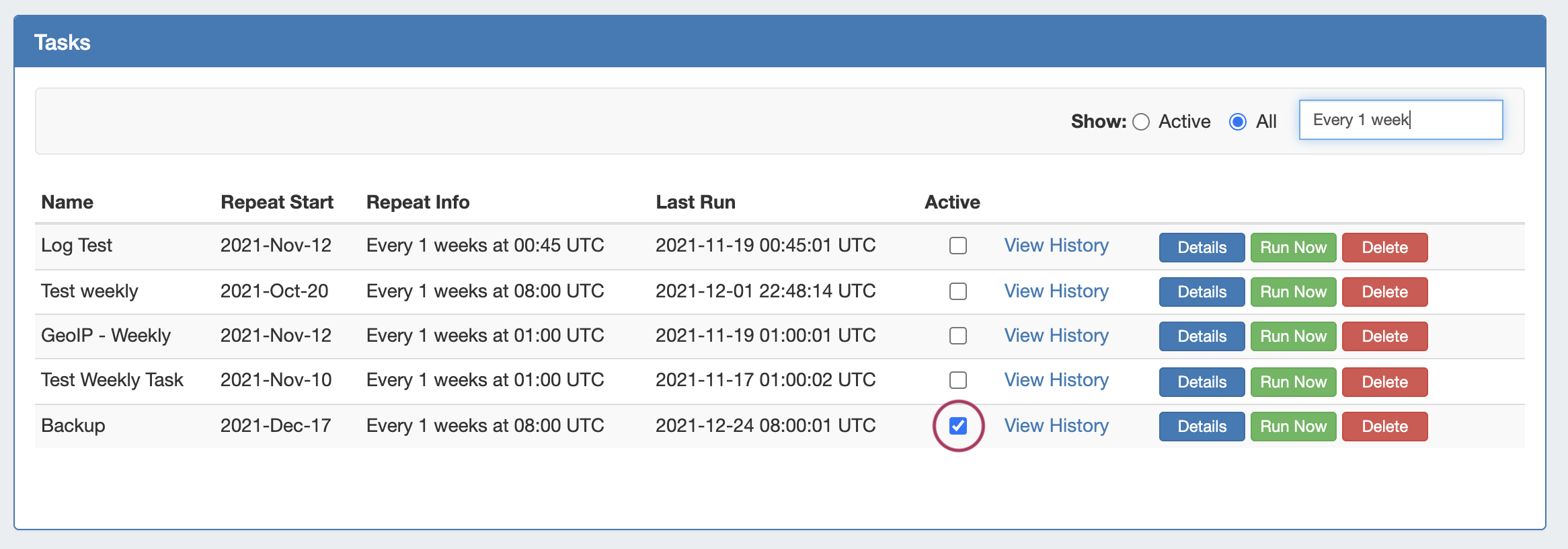Screen dimensions: 1568x549
Task: Click Run Now for Test Weekly Task
Action: 1293,382
